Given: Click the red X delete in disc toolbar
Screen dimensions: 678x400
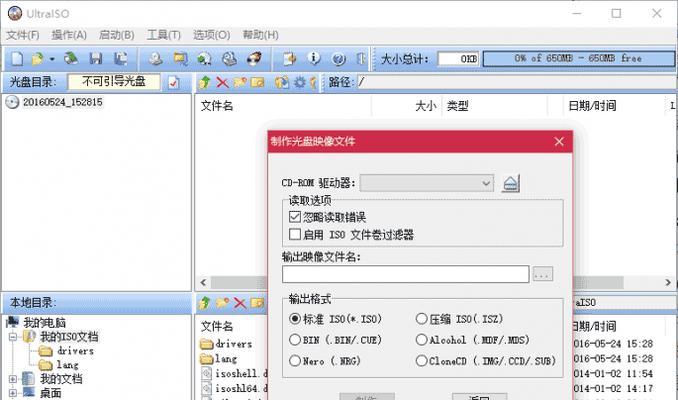Looking at the screenshot, I should [x=222, y=82].
